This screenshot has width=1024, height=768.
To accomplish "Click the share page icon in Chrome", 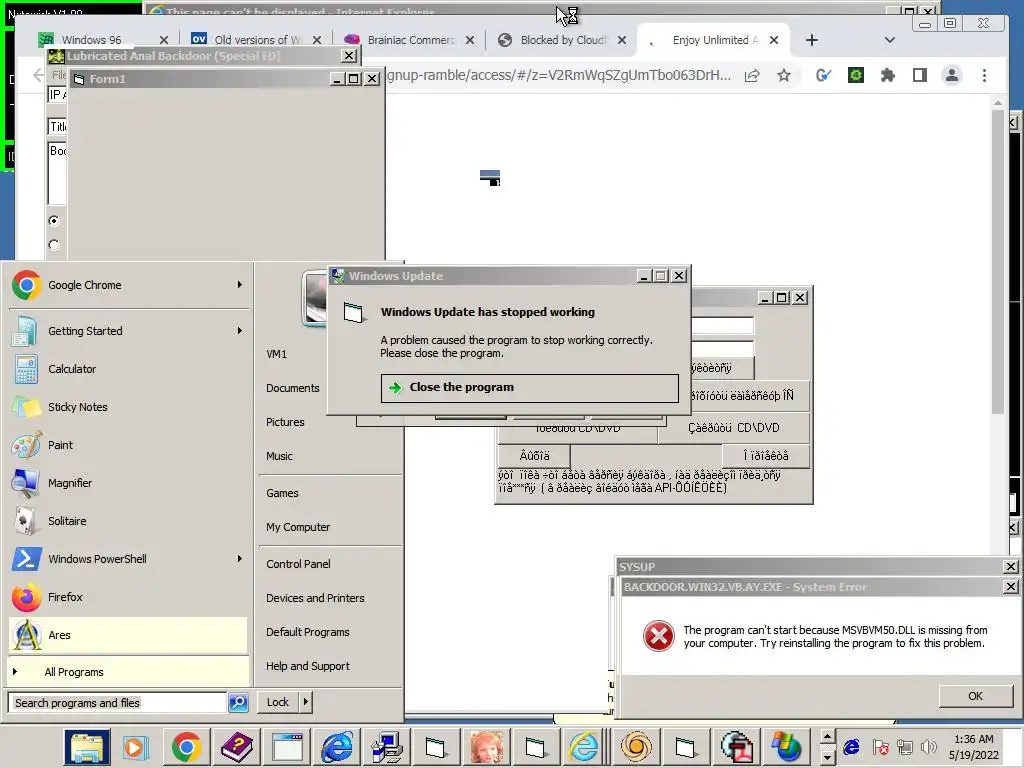I will point(752,76).
